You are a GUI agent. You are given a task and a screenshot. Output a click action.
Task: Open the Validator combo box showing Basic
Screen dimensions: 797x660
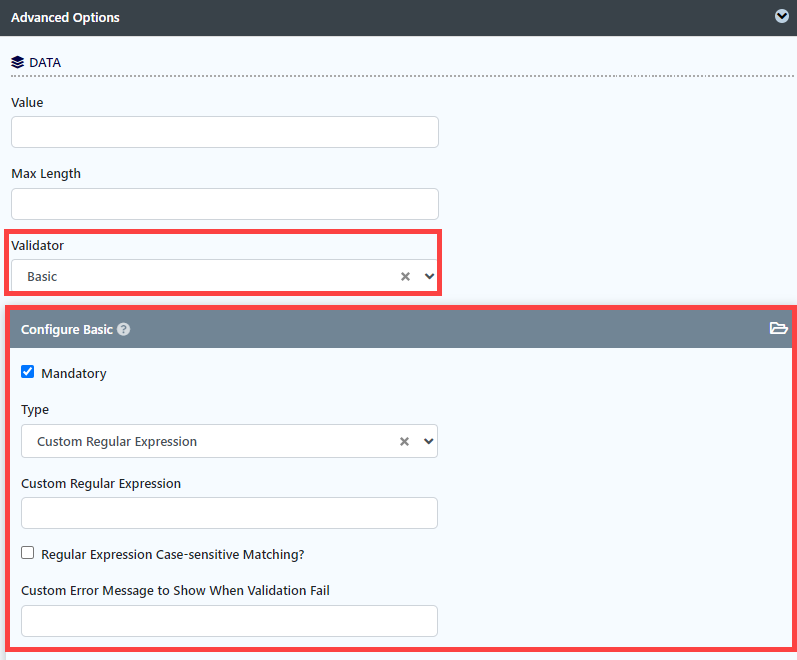coord(225,276)
